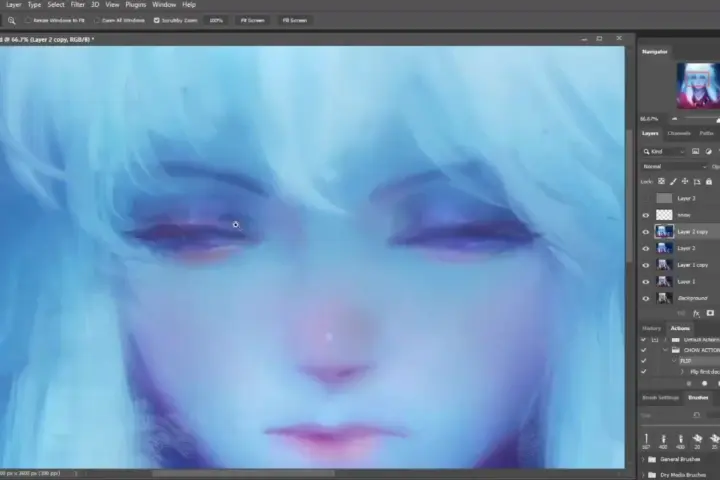Click the Navigator zoom slider
Screen dimensions: 720x480
pyautogui.click(x=700, y=119)
